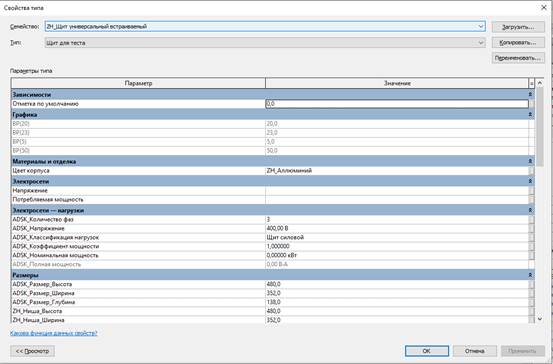Close the Свойства типа dialog
Viewport: 553px width, 364px height.
(543, 7)
